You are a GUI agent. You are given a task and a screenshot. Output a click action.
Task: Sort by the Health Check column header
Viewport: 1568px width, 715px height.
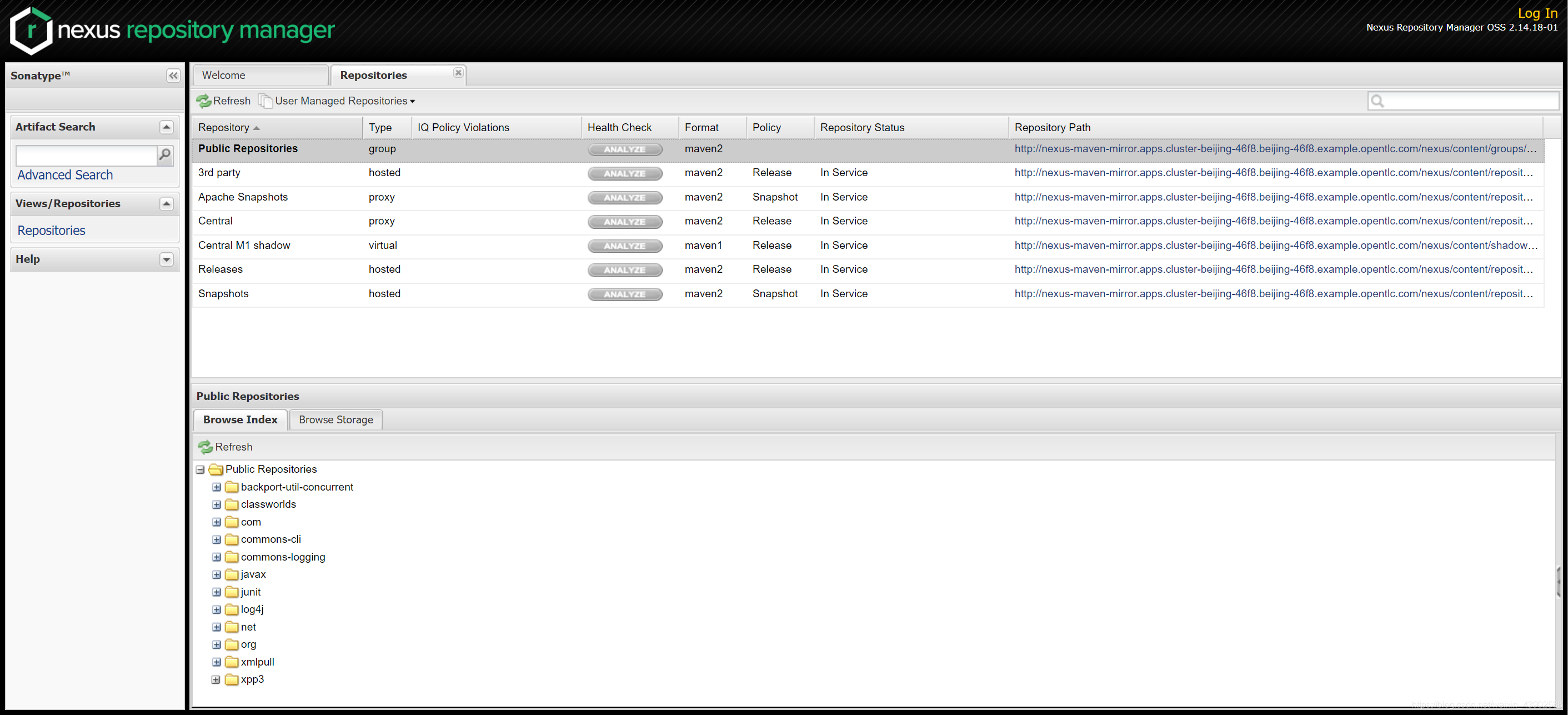[629, 128]
